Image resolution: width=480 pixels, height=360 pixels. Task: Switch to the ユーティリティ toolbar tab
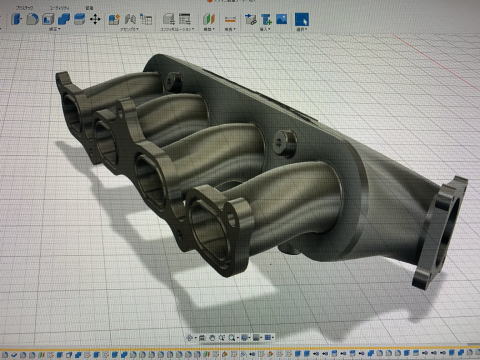click(x=60, y=7)
